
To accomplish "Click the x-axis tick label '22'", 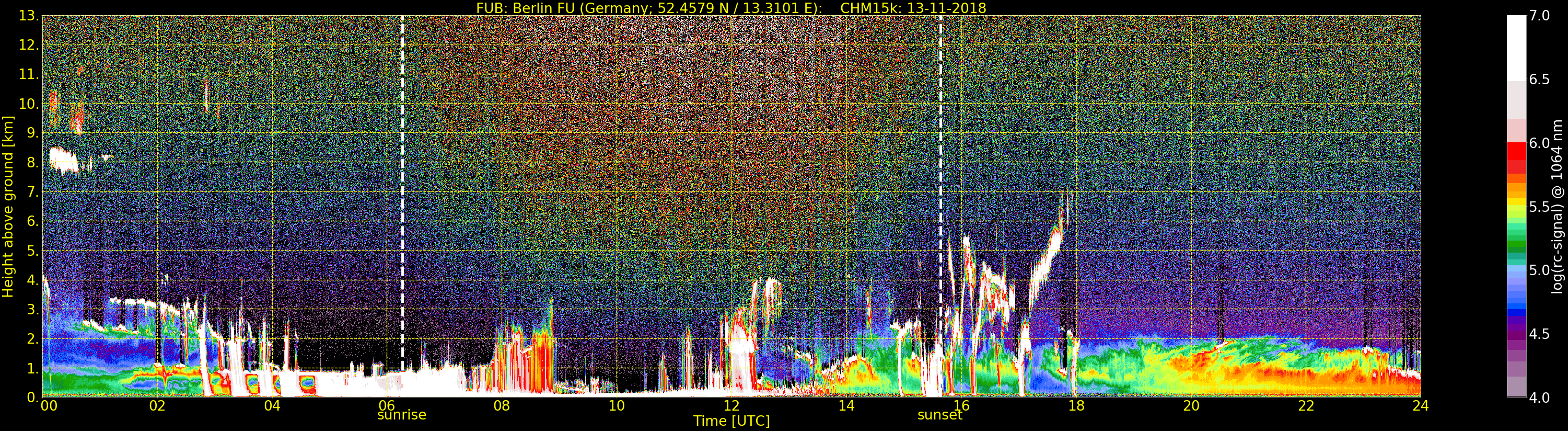I will (1306, 406).
